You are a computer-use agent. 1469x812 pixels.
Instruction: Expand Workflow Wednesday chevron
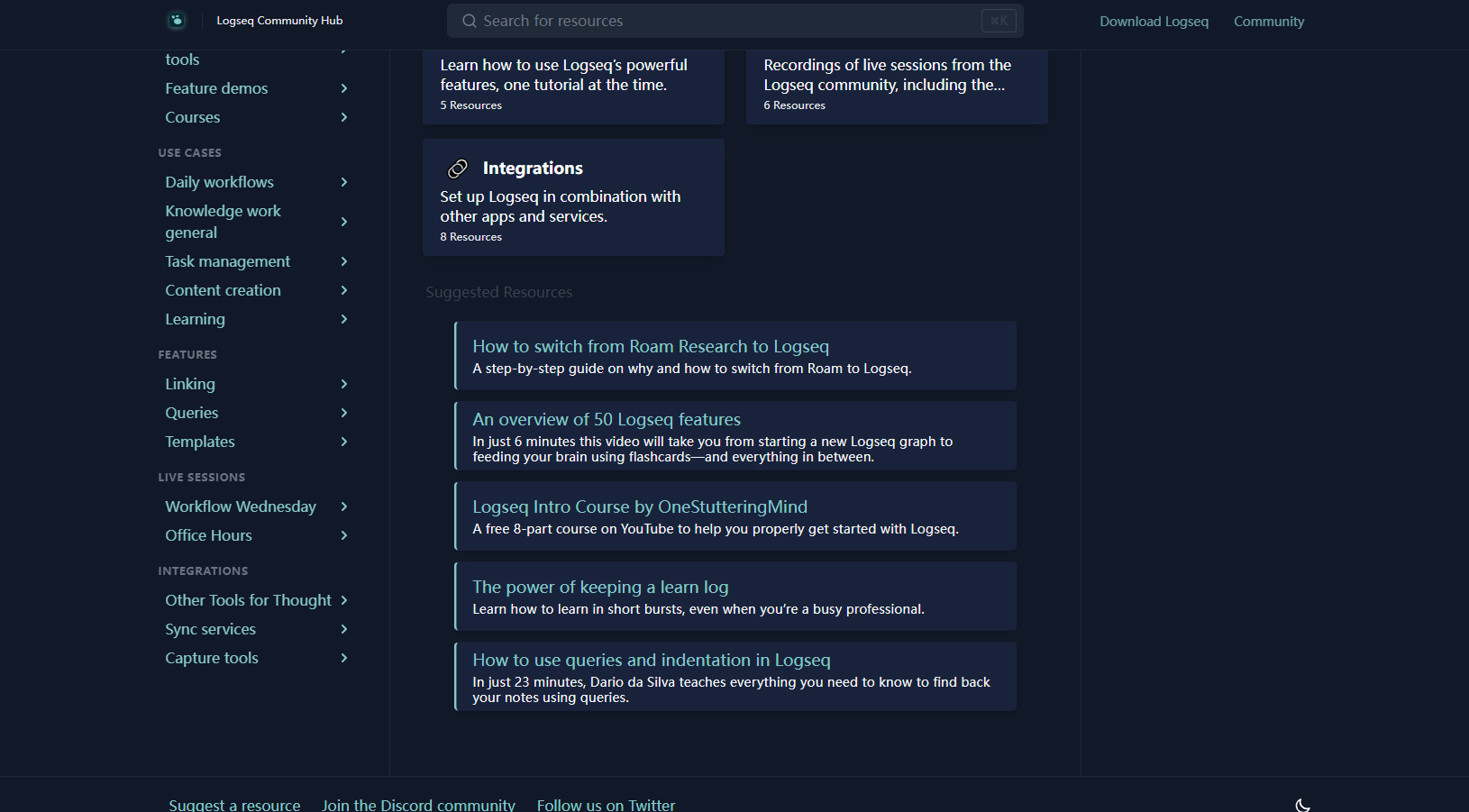coord(344,506)
